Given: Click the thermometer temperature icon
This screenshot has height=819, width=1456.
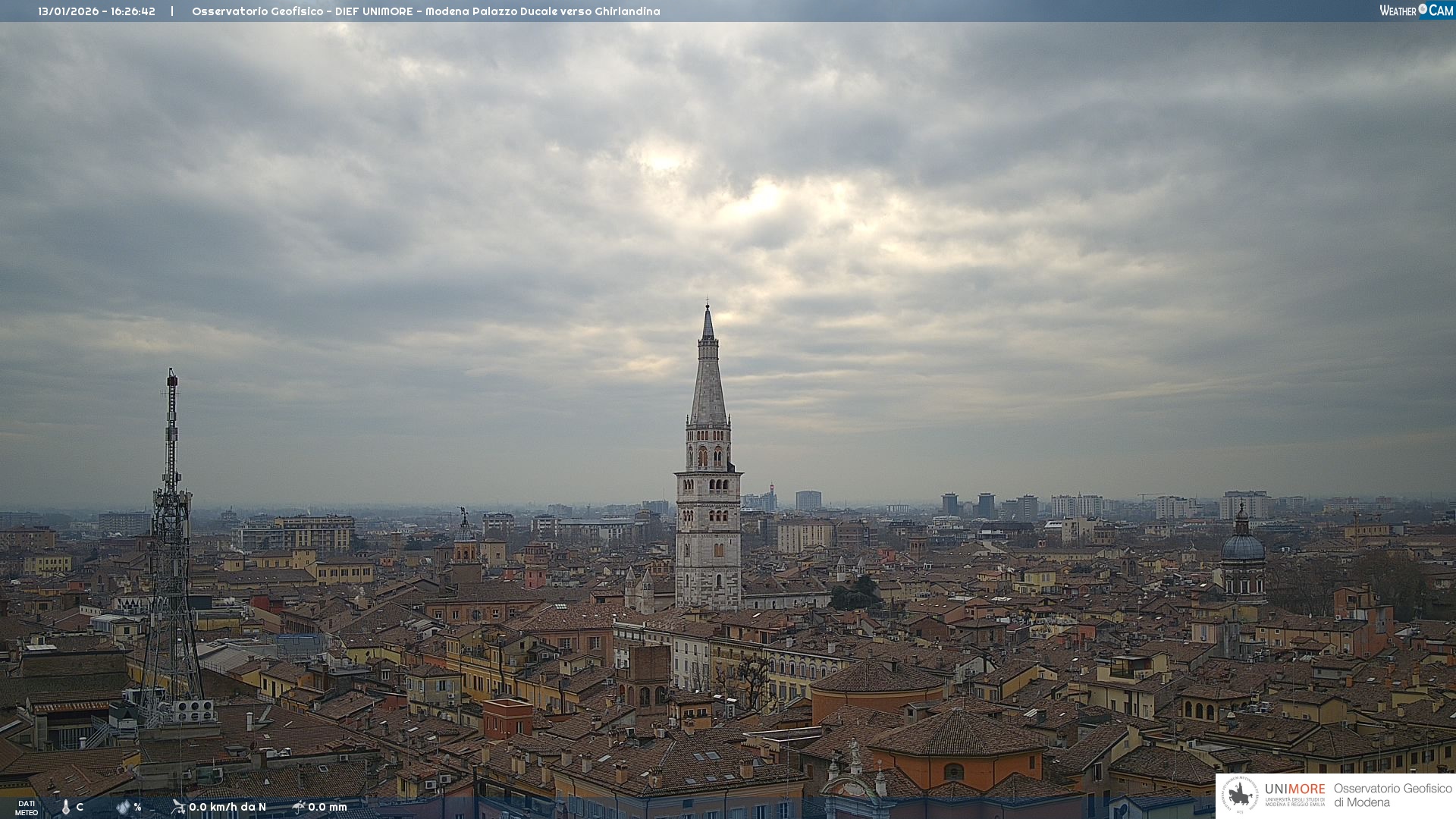Looking at the screenshot, I should 65,807.
